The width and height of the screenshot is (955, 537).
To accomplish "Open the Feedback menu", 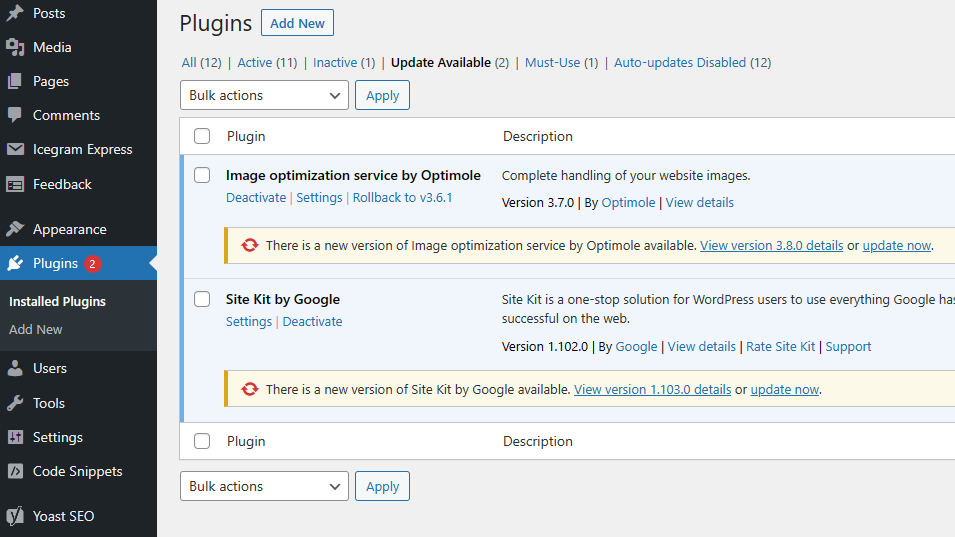I will [x=62, y=184].
